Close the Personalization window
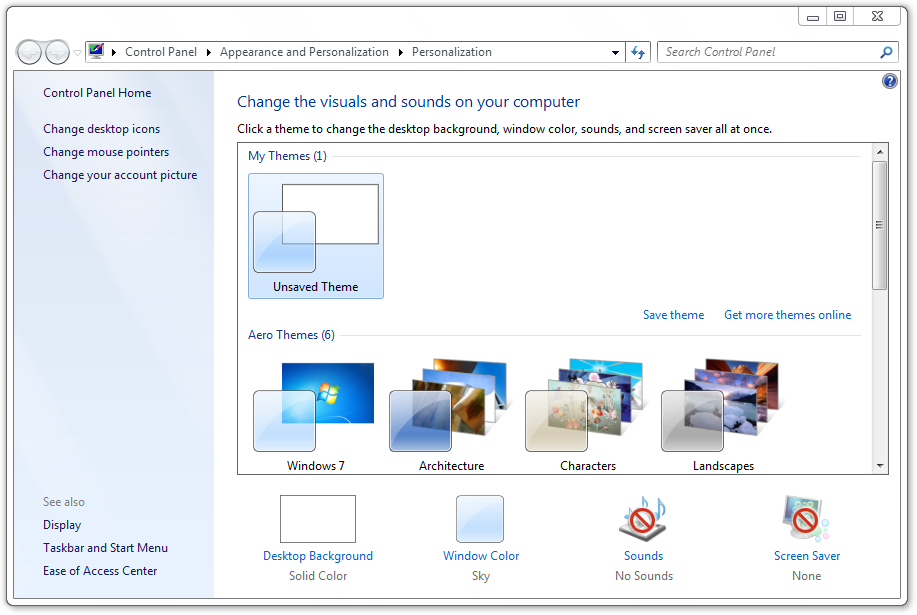Viewport: 917px width, 615px height. (877, 16)
